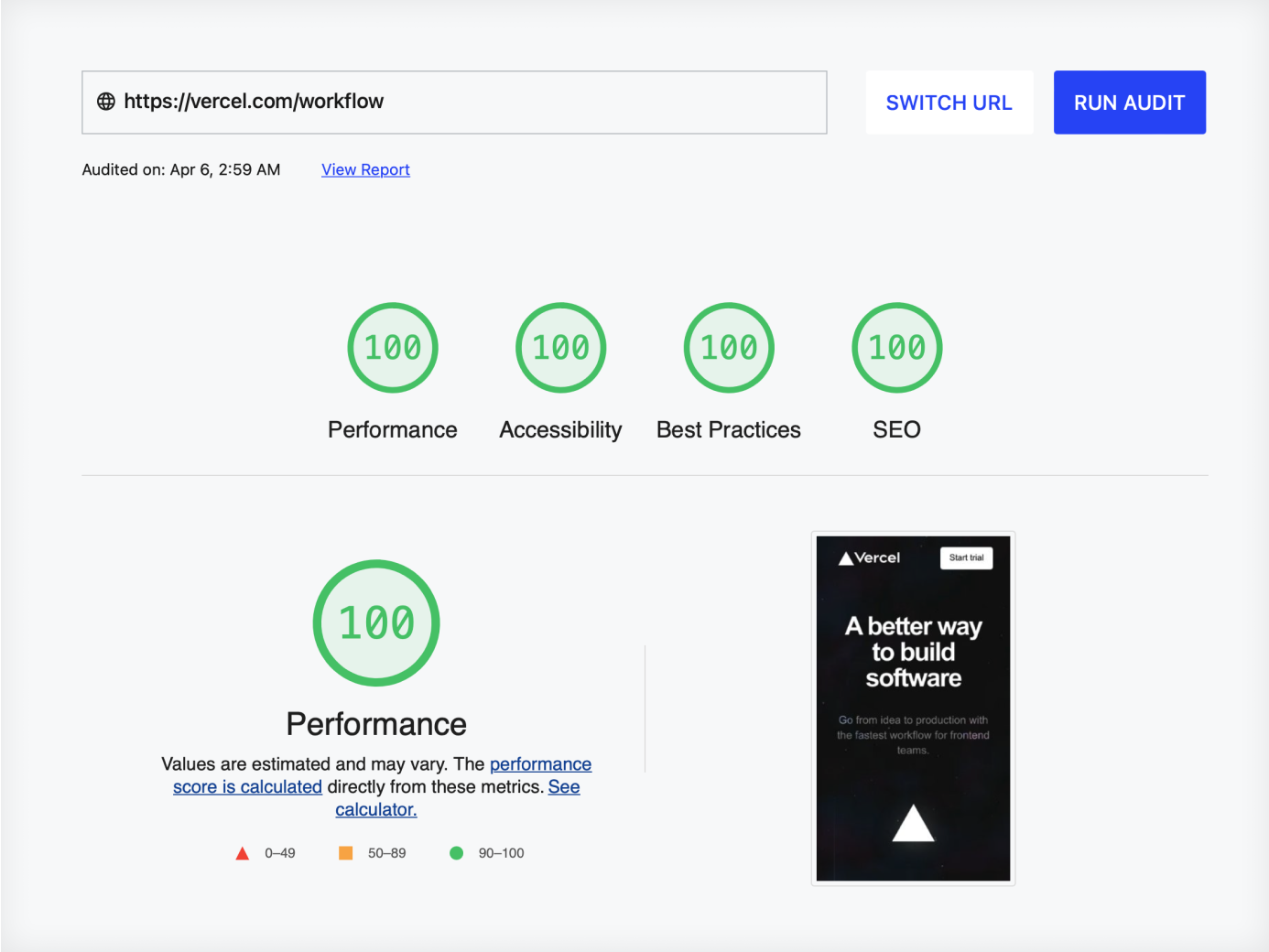Click the Accessibility label
The height and width of the screenshot is (952, 1269).
pyautogui.click(x=560, y=429)
